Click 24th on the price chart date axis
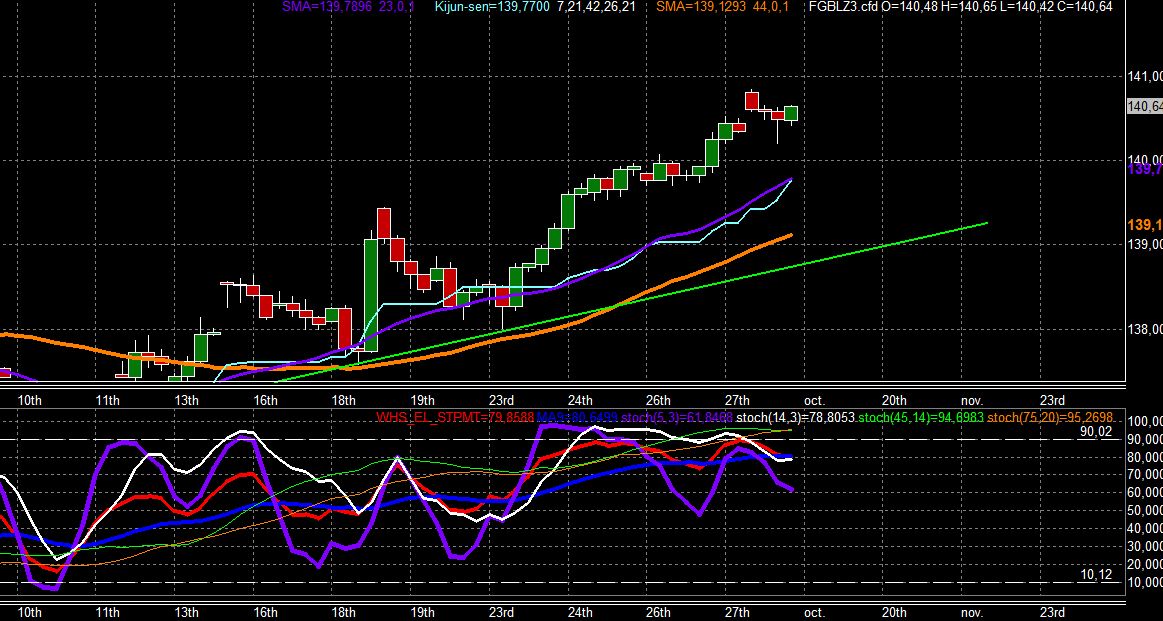Screen dimensions: 1163x621 [x=579, y=401]
